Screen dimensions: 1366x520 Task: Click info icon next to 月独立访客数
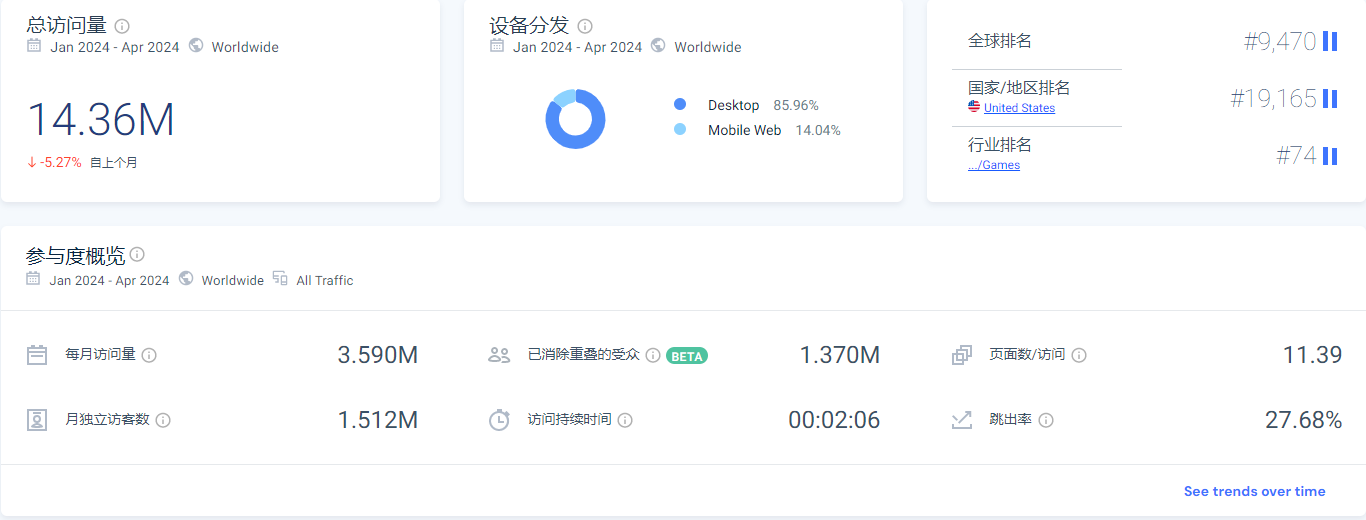163,420
